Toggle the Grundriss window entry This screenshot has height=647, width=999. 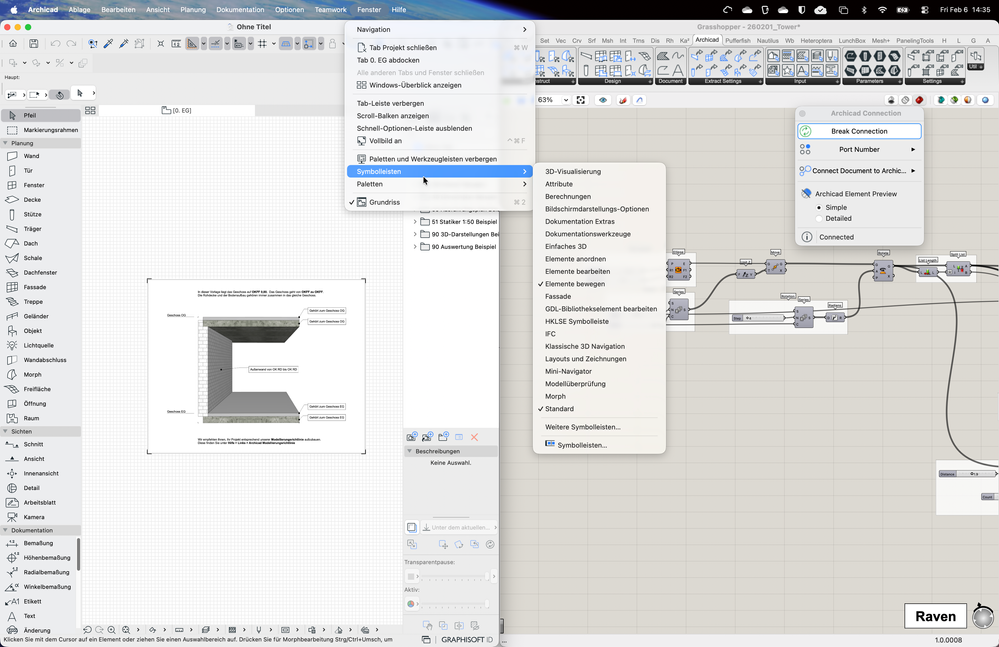pyautogui.click(x=440, y=203)
